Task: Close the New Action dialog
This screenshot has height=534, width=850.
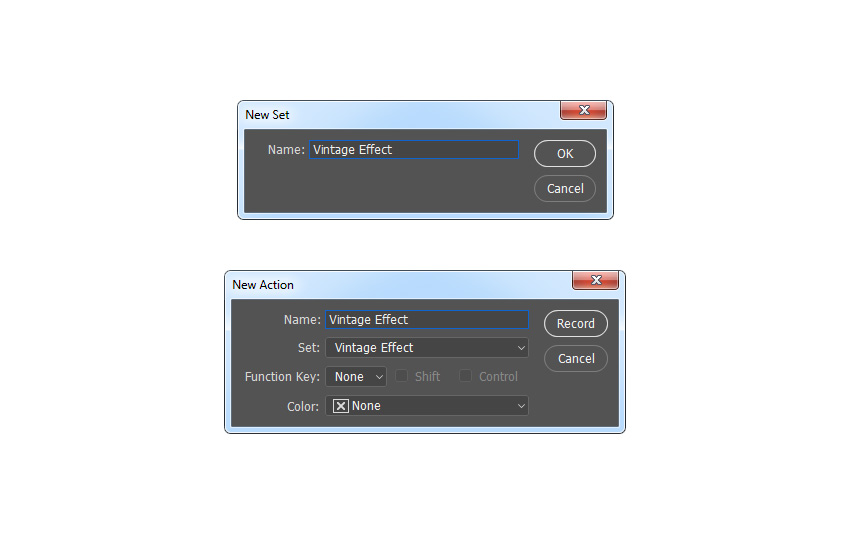Action: point(596,280)
